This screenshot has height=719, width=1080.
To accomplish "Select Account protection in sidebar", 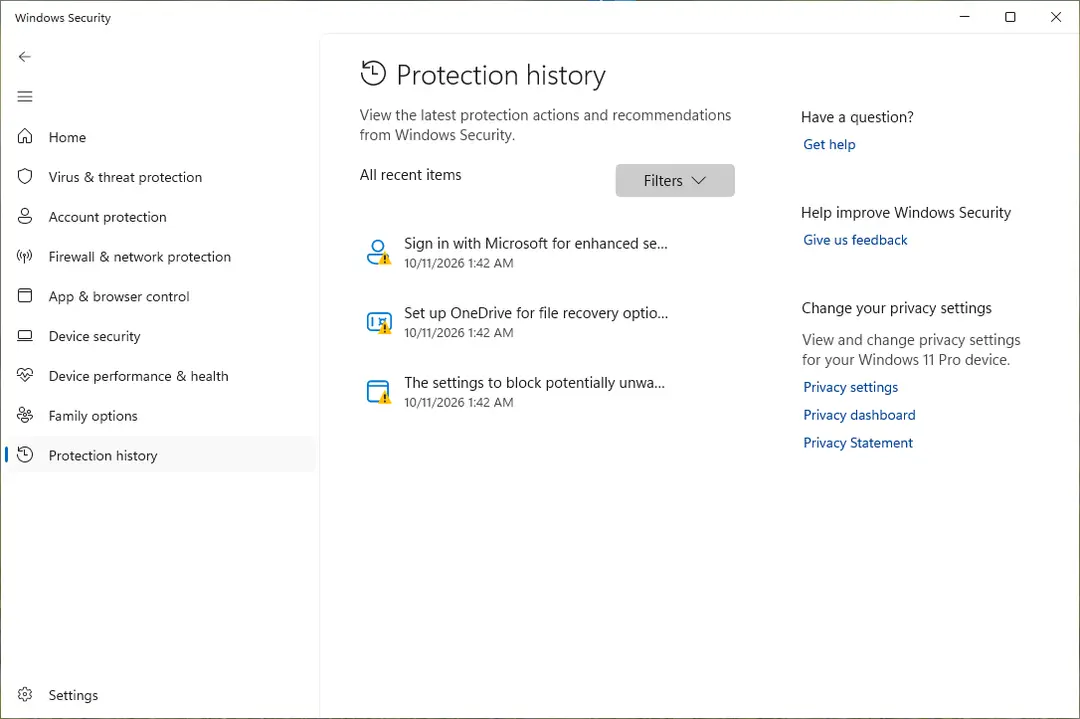I will pos(160,217).
